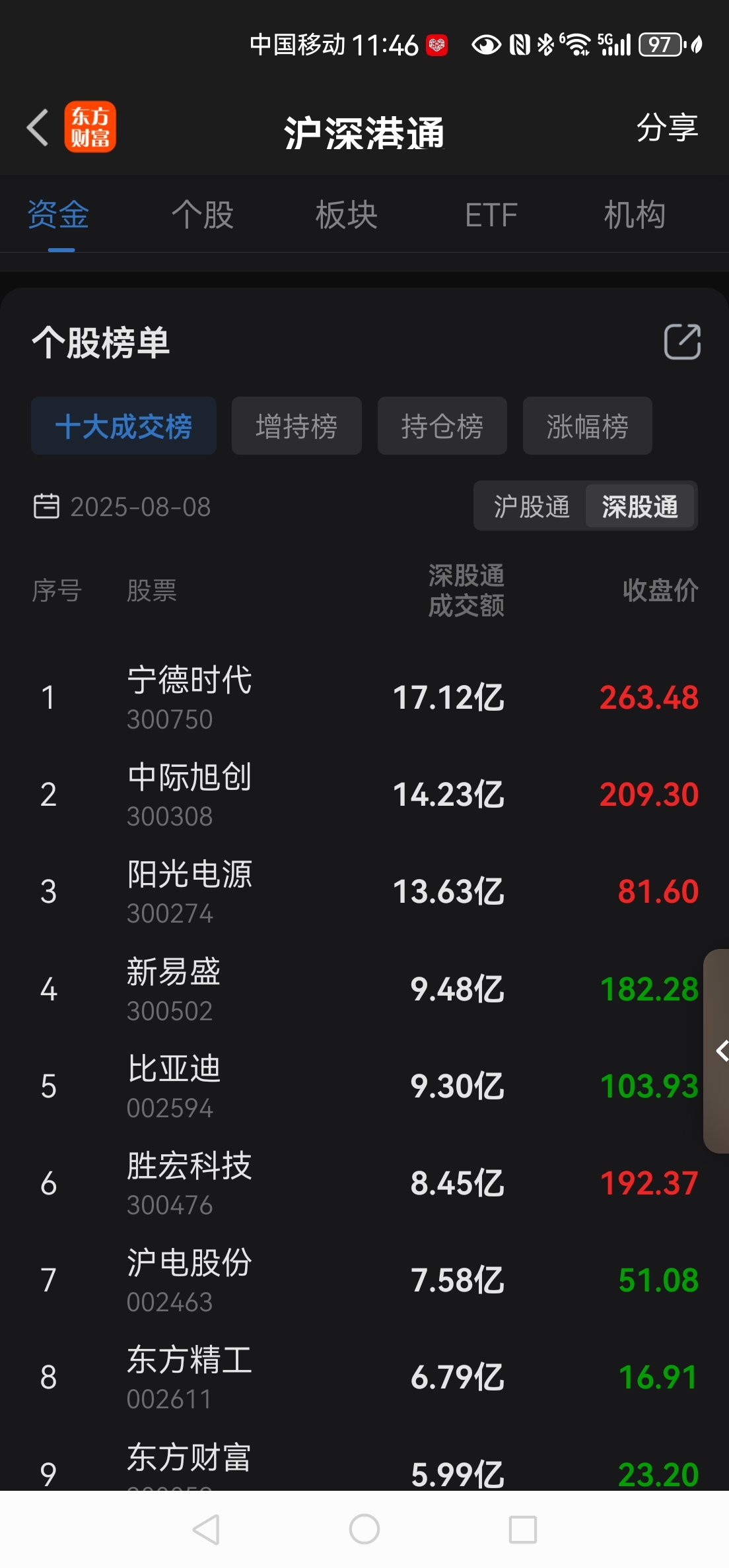Open the calendar date picker icon
Image resolution: width=729 pixels, height=1568 pixels.
46,506
